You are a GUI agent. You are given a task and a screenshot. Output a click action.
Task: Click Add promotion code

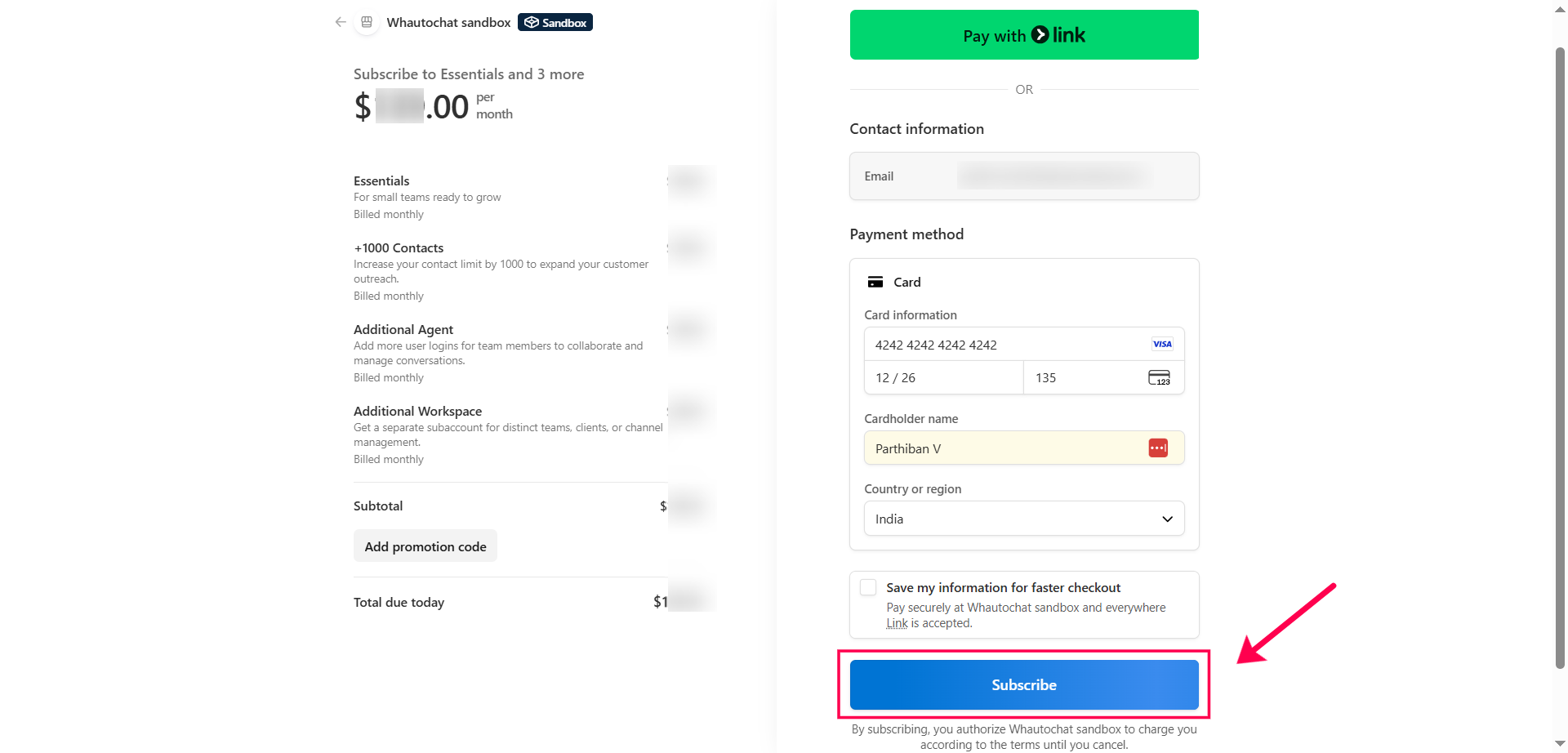[x=425, y=546]
